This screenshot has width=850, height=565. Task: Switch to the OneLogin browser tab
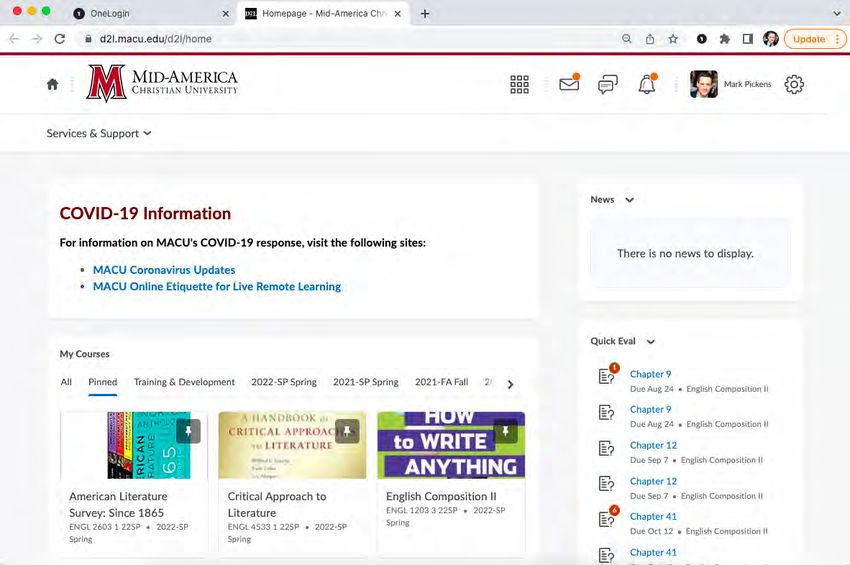[149, 14]
